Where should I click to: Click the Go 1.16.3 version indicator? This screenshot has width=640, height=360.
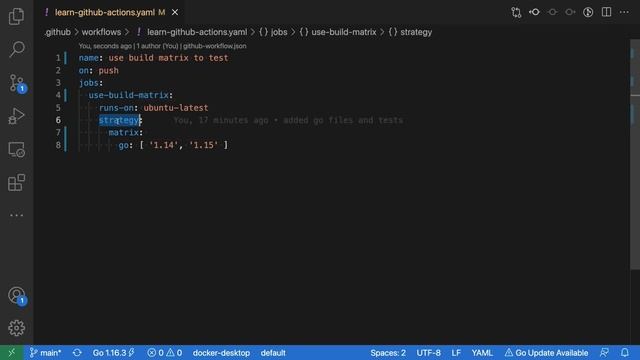pyautogui.click(x=113, y=353)
